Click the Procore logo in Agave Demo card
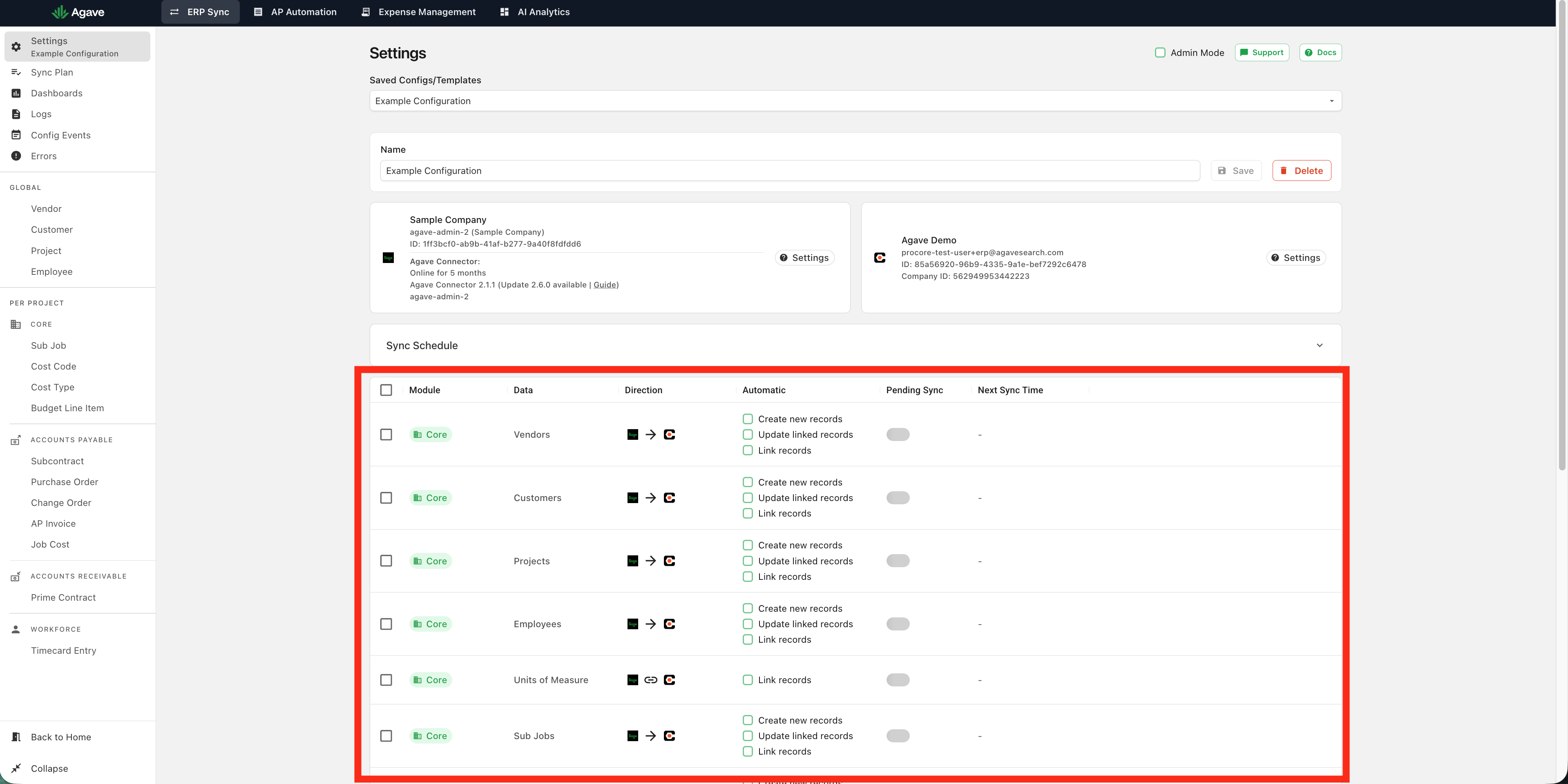 (x=880, y=258)
